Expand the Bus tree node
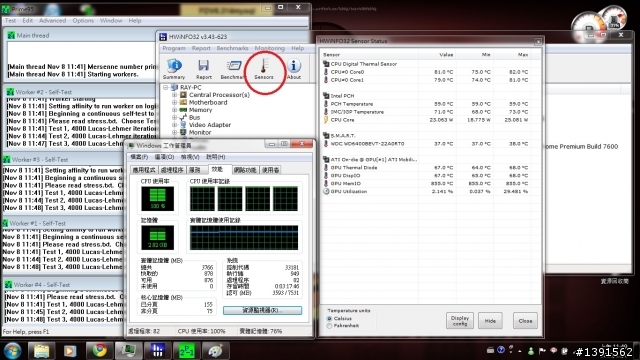640x360 pixels. [x=175, y=117]
